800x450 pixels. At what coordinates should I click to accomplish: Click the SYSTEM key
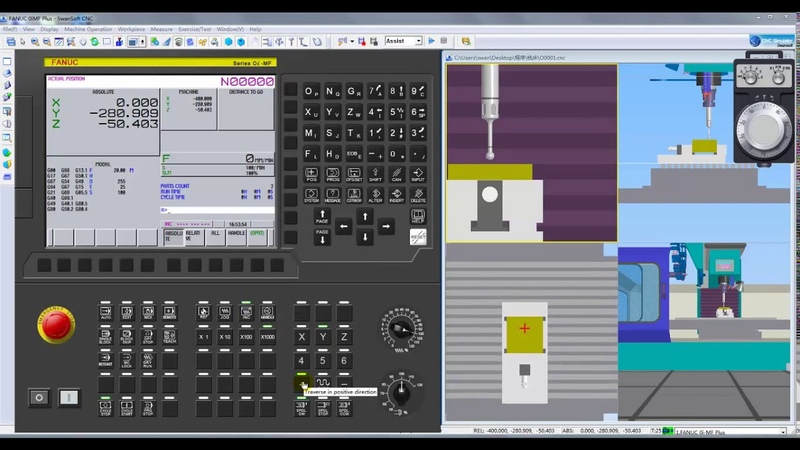click(311, 195)
